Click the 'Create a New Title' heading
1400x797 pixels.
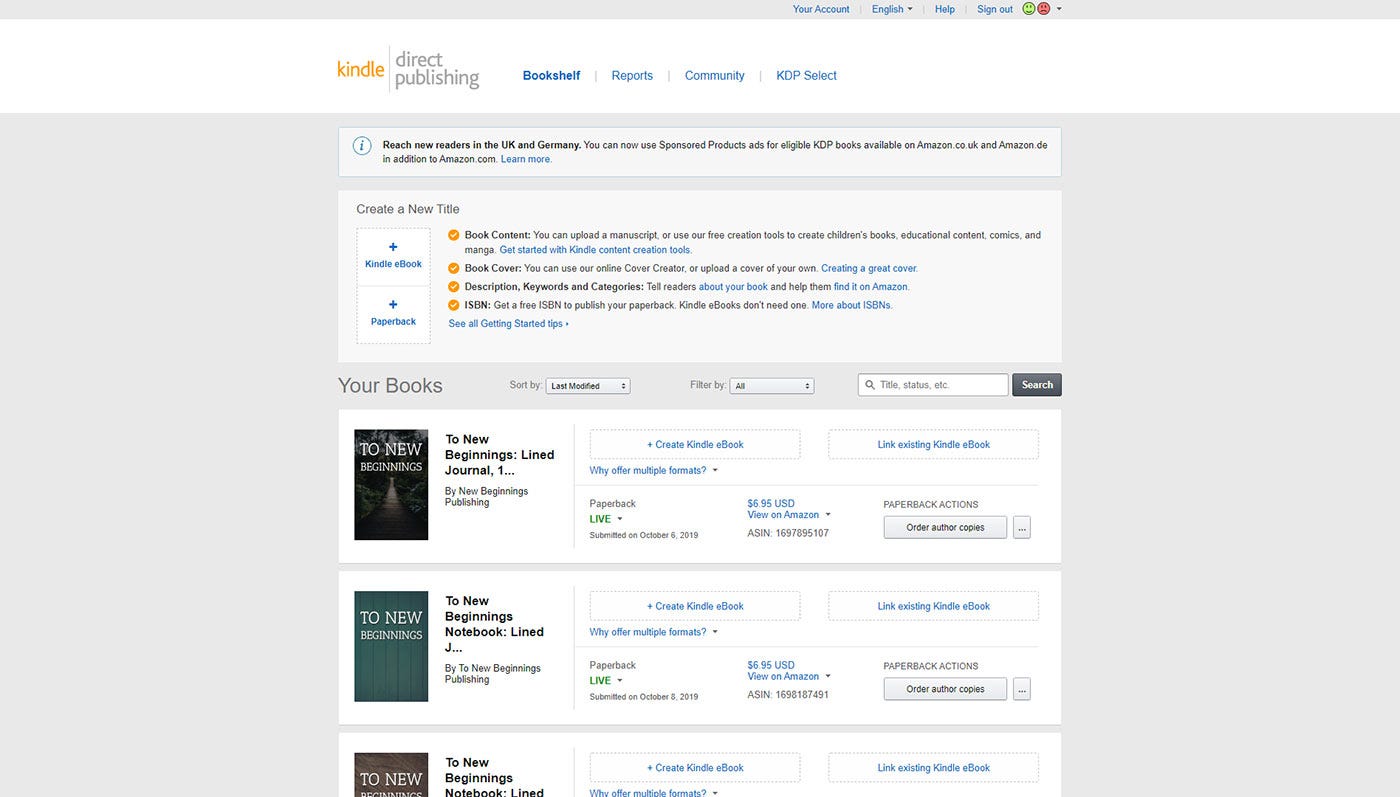click(x=408, y=209)
